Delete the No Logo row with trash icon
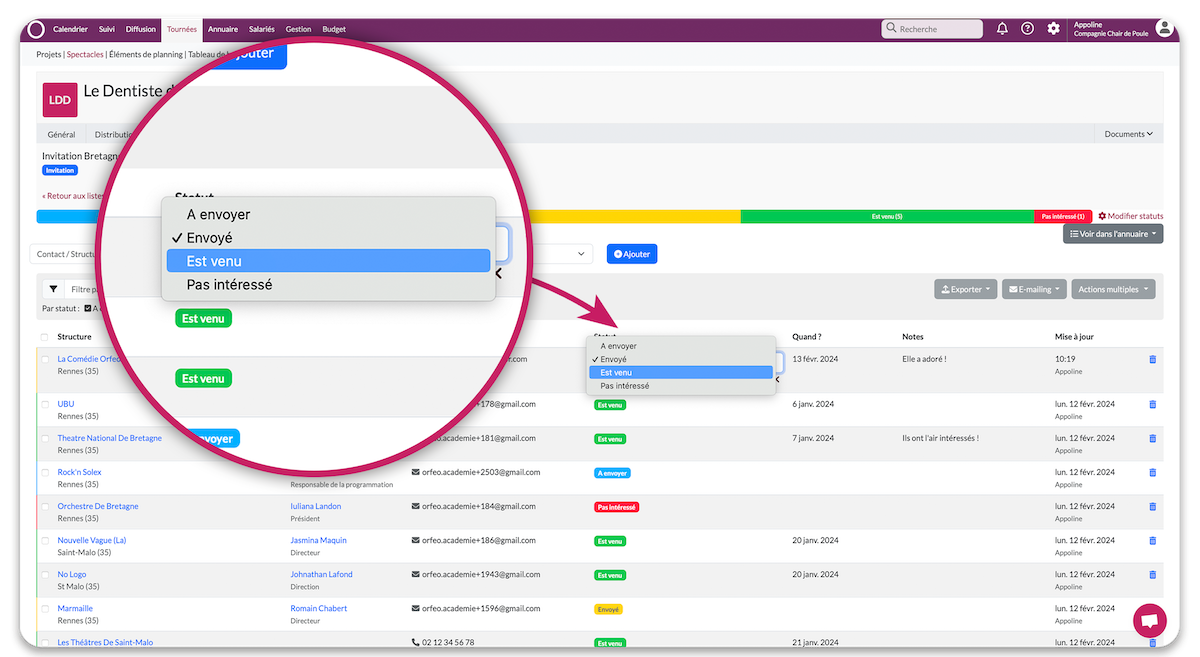The height and width of the screenshot is (657, 1200). coord(1152,574)
